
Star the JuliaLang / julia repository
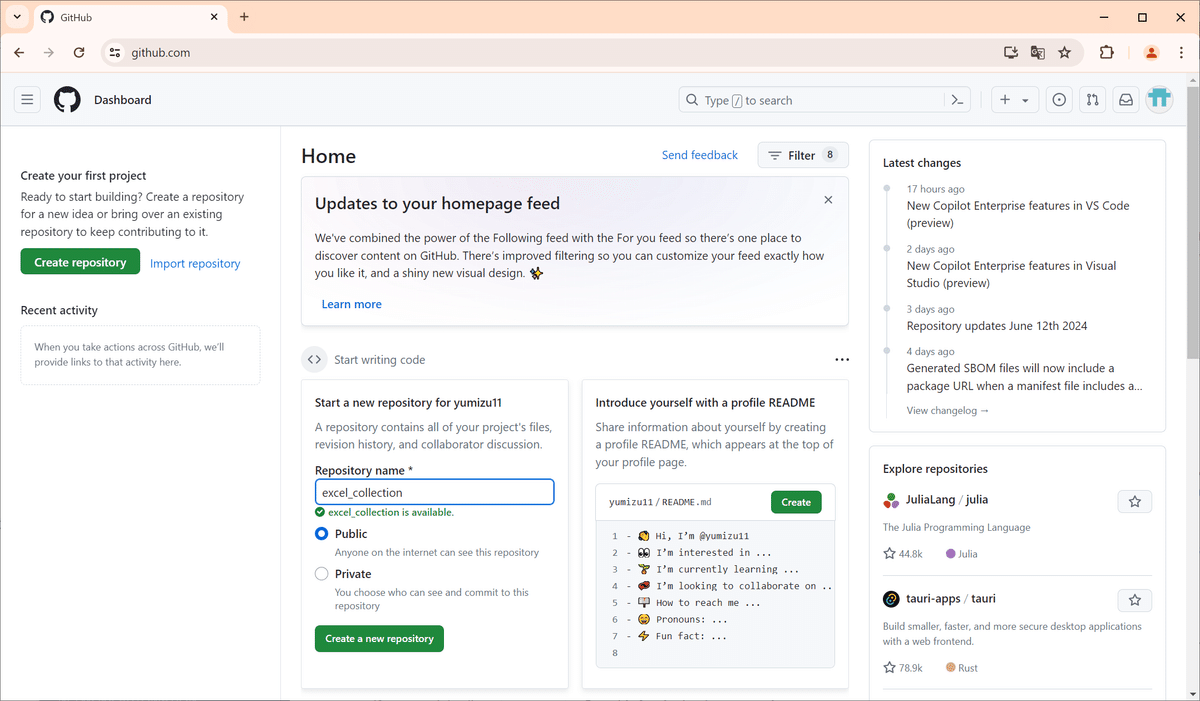1135,502
